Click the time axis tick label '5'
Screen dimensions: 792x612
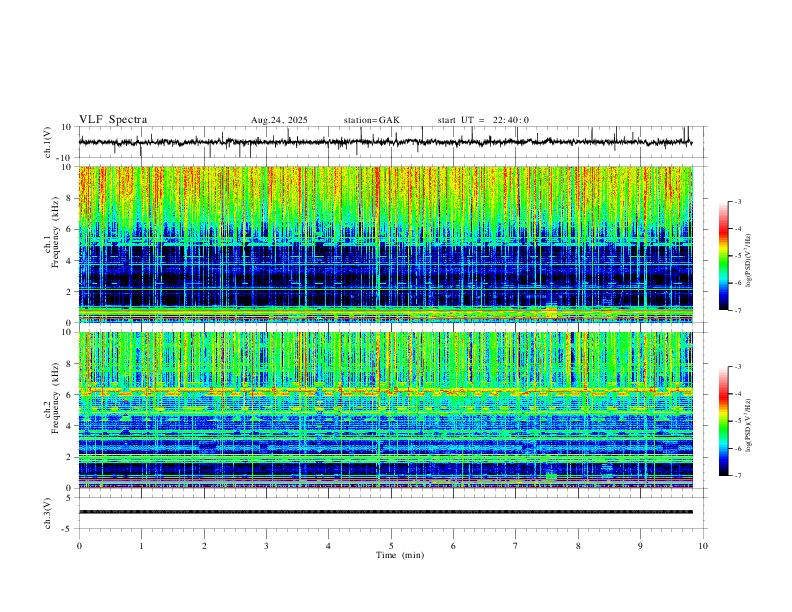pyautogui.click(x=391, y=546)
